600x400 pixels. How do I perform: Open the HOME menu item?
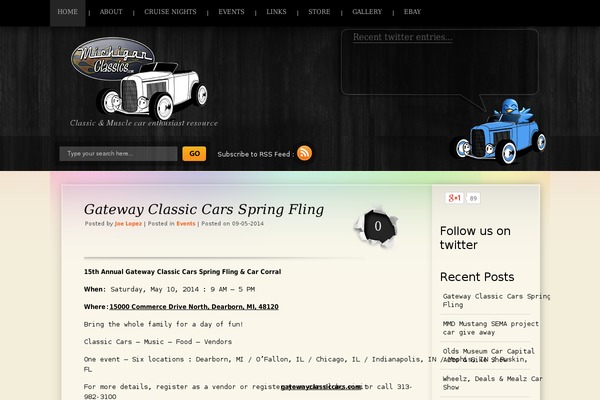[x=68, y=12]
